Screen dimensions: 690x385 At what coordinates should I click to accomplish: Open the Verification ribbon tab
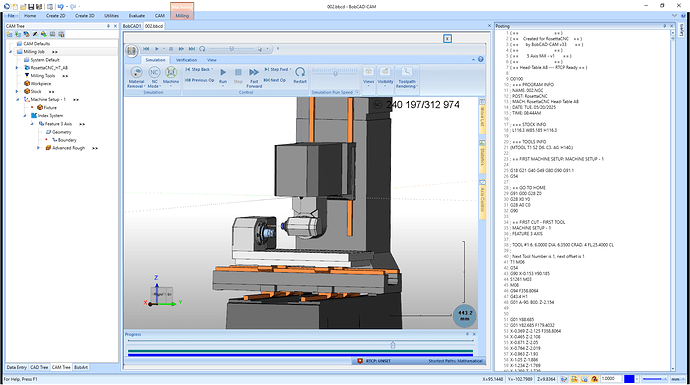(x=187, y=60)
